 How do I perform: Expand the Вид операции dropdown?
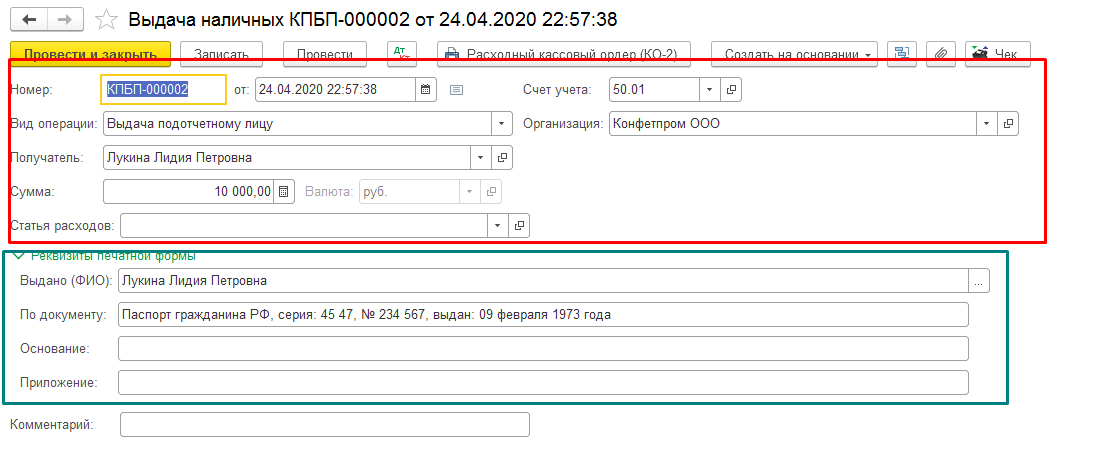[501, 124]
